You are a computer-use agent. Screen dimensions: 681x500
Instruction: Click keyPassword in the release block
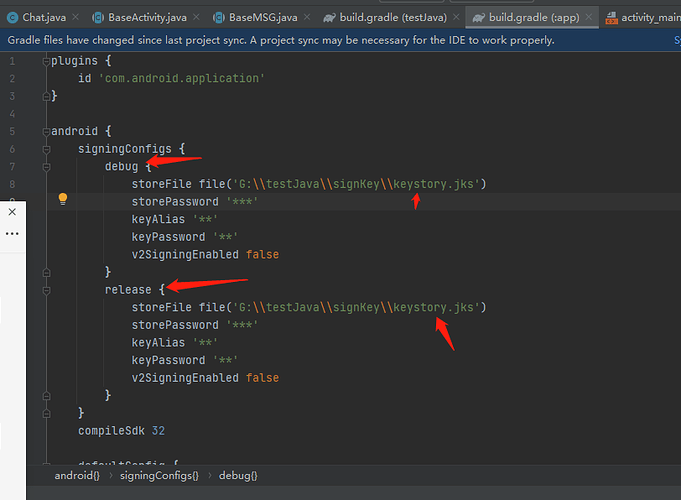click(169, 361)
